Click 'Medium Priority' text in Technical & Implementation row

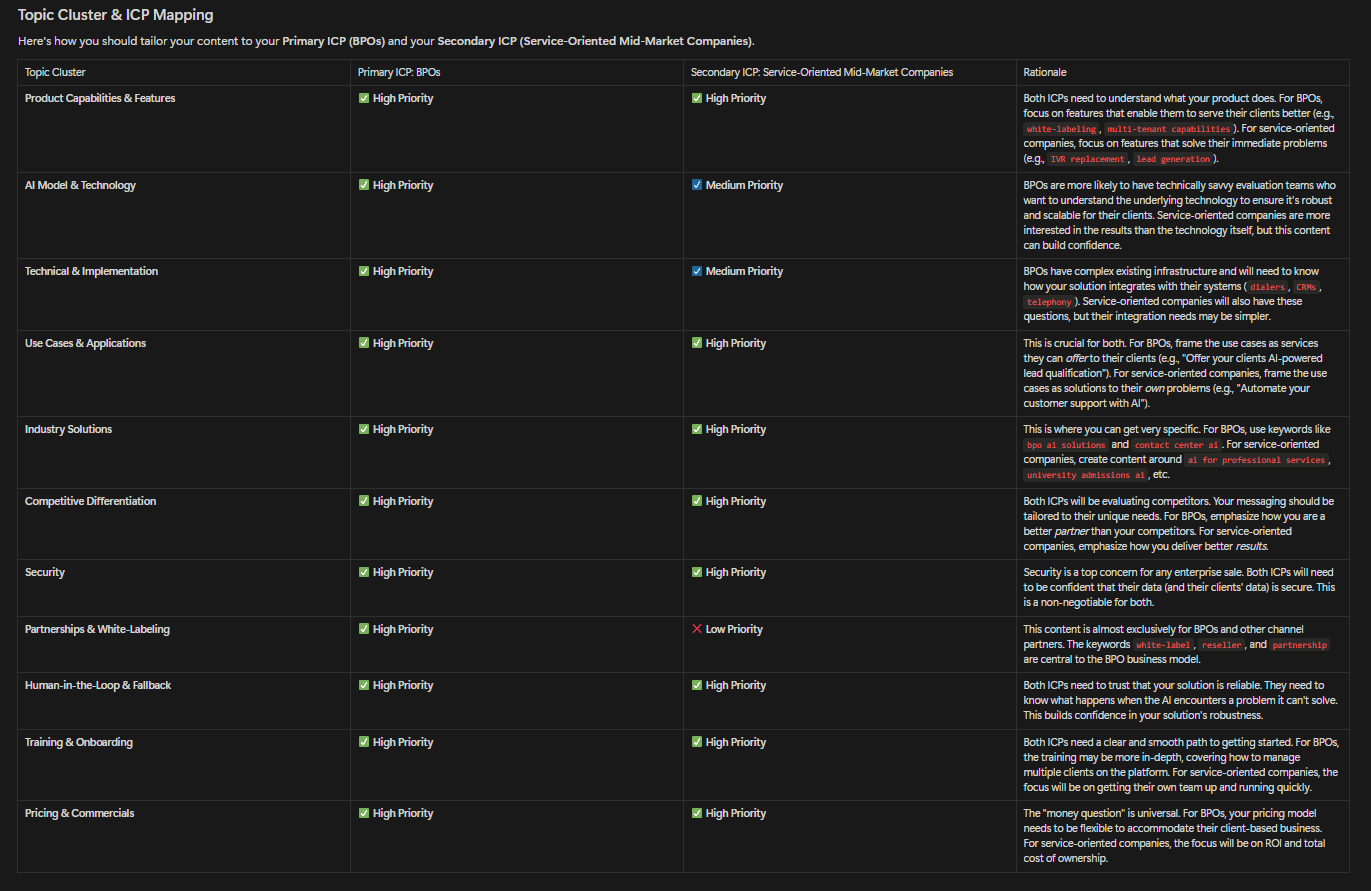tap(744, 271)
